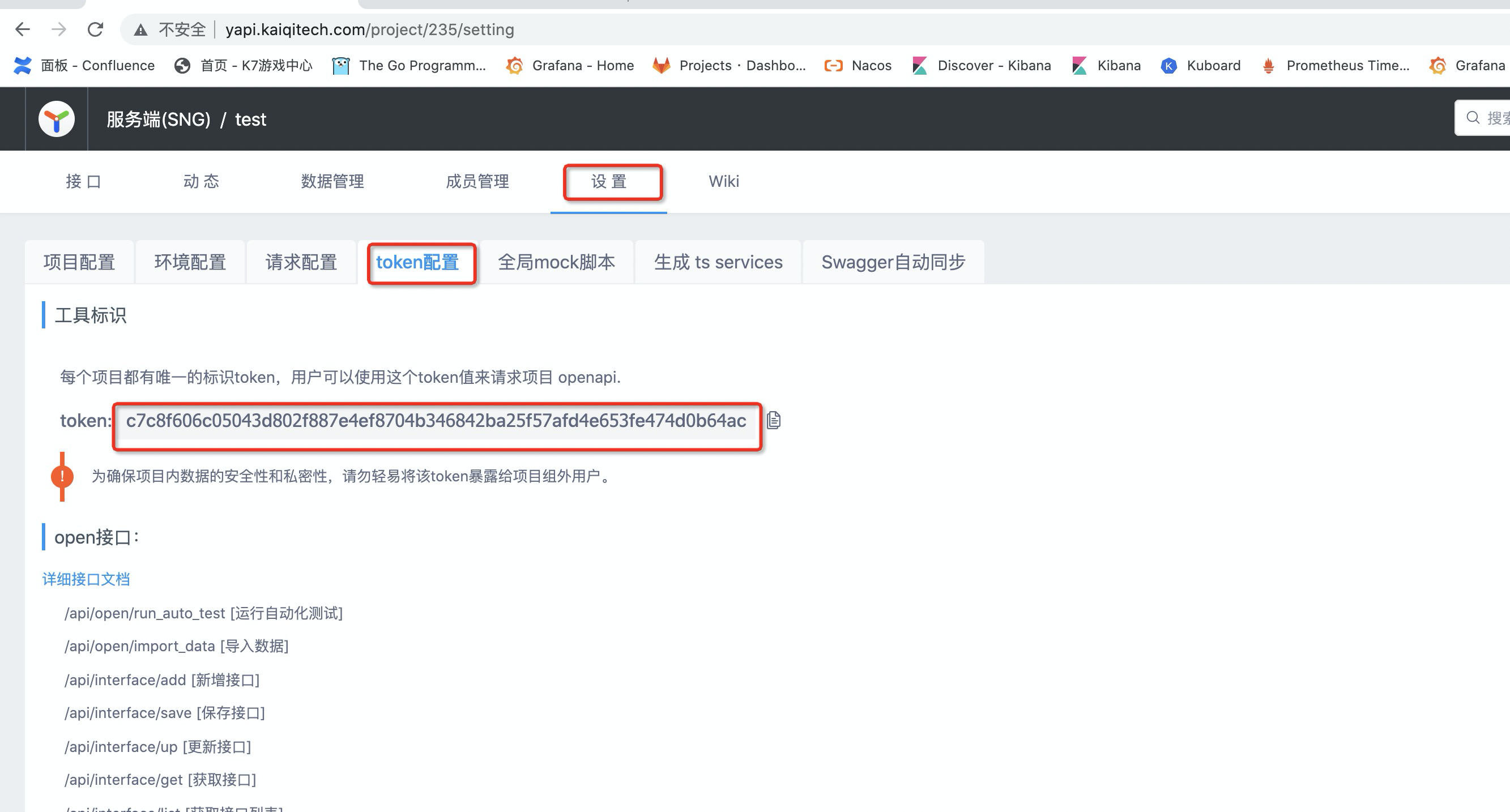Click the orange exclamation warning icon
Screen dimensions: 1510x812
(x=62, y=476)
